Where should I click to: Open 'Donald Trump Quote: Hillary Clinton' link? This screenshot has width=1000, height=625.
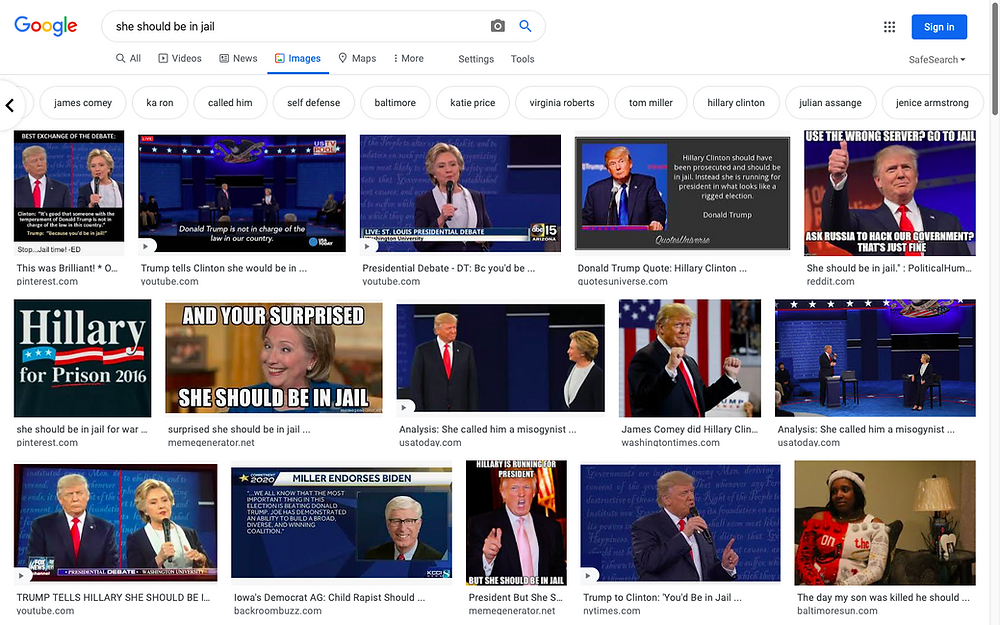pos(662,268)
